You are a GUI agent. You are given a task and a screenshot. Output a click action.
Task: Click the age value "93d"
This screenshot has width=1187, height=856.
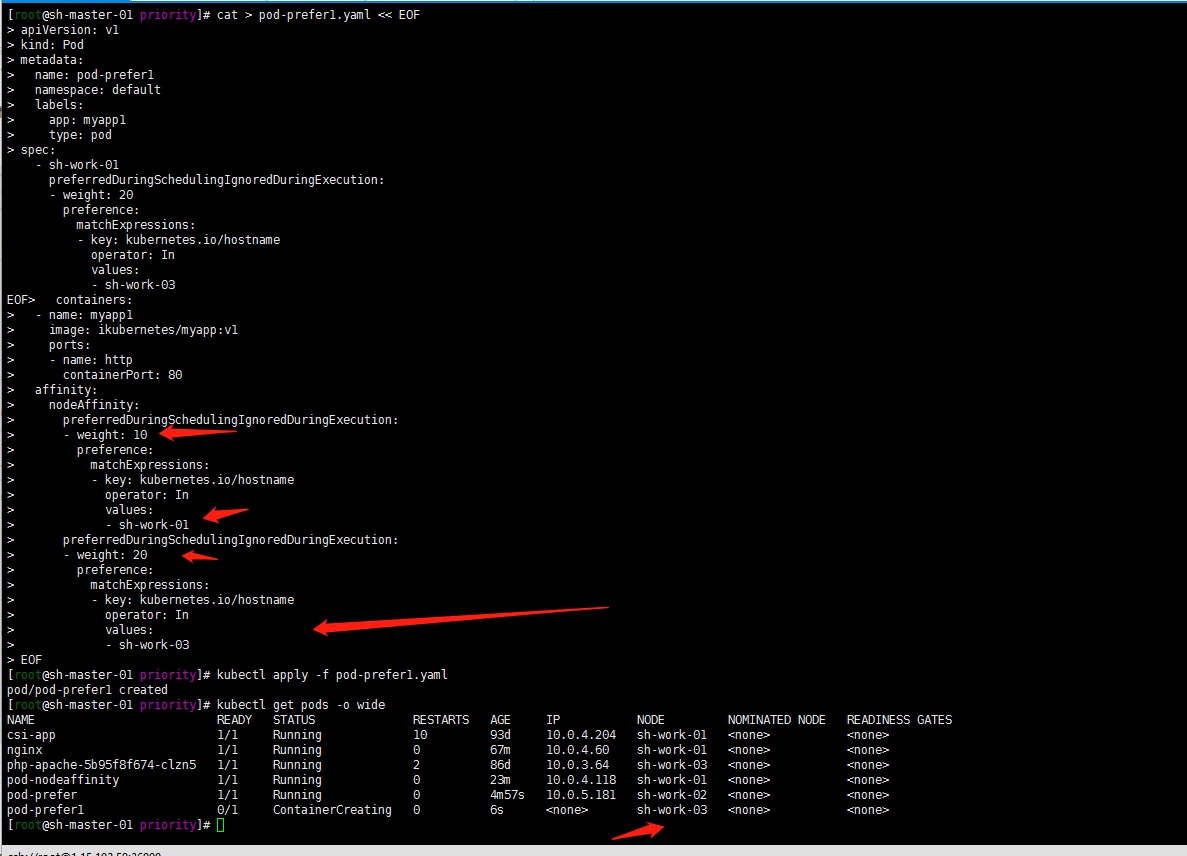pyautogui.click(x=500, y=736)
